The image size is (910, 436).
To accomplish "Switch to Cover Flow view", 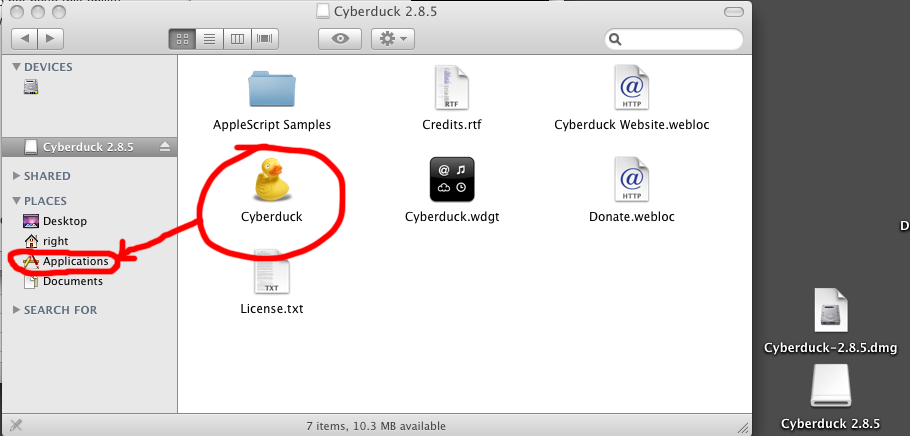I will (x=264, y=39).
